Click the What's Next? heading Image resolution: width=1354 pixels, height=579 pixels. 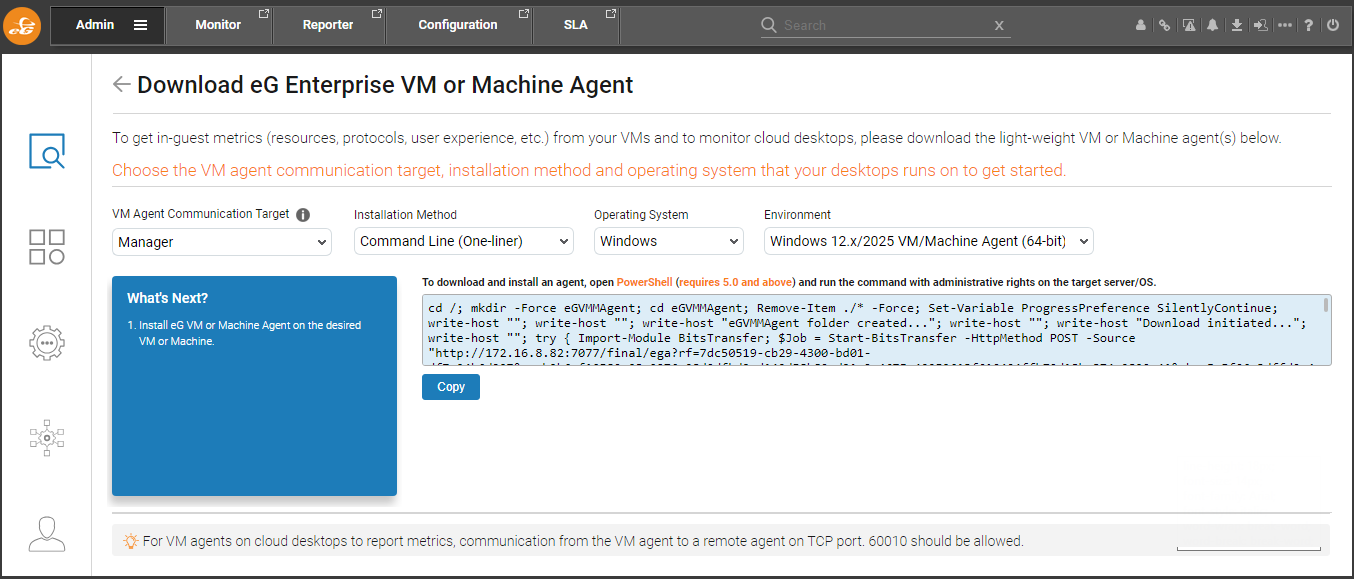point(167,298)
